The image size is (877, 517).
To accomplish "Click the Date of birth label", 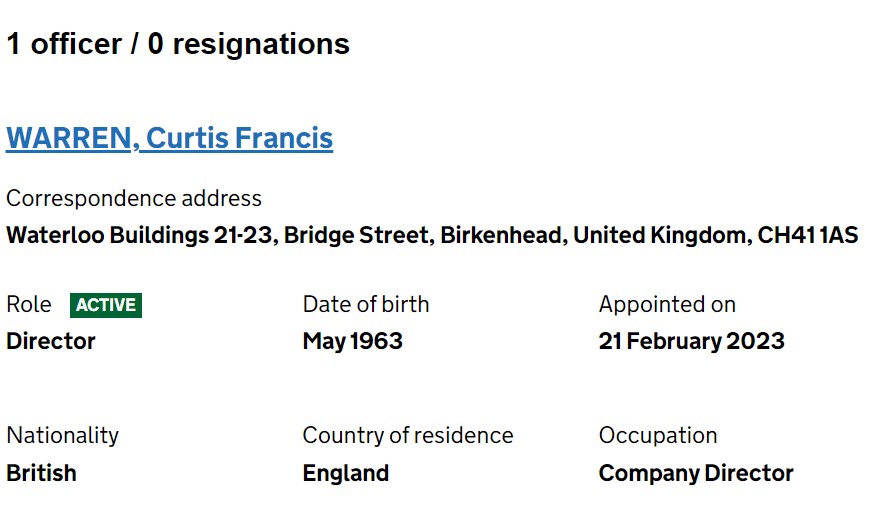I will 366,305.
